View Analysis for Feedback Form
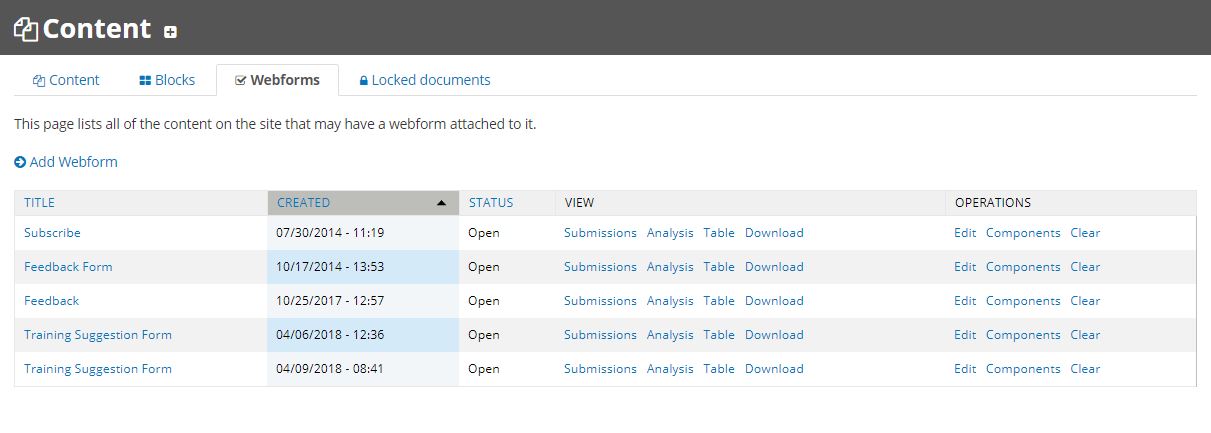1211x433 pixels. click(x=670, y=267)
